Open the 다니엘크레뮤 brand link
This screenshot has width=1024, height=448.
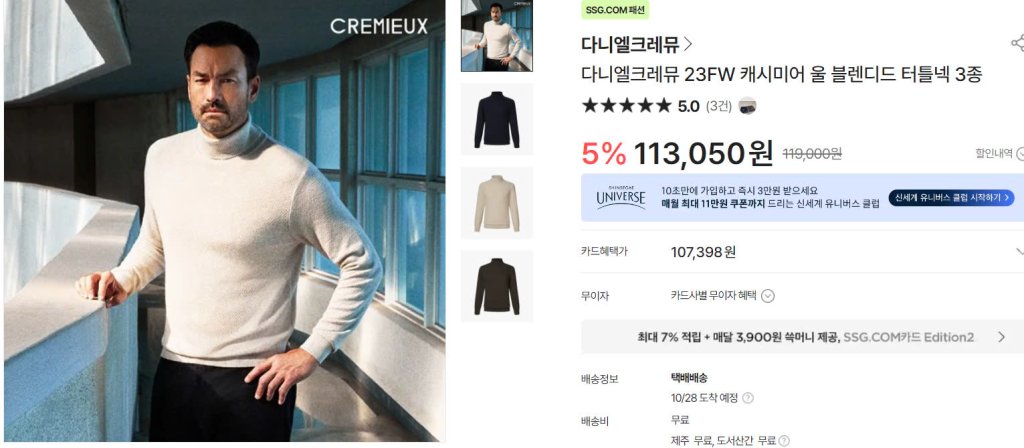pos(631,44)
